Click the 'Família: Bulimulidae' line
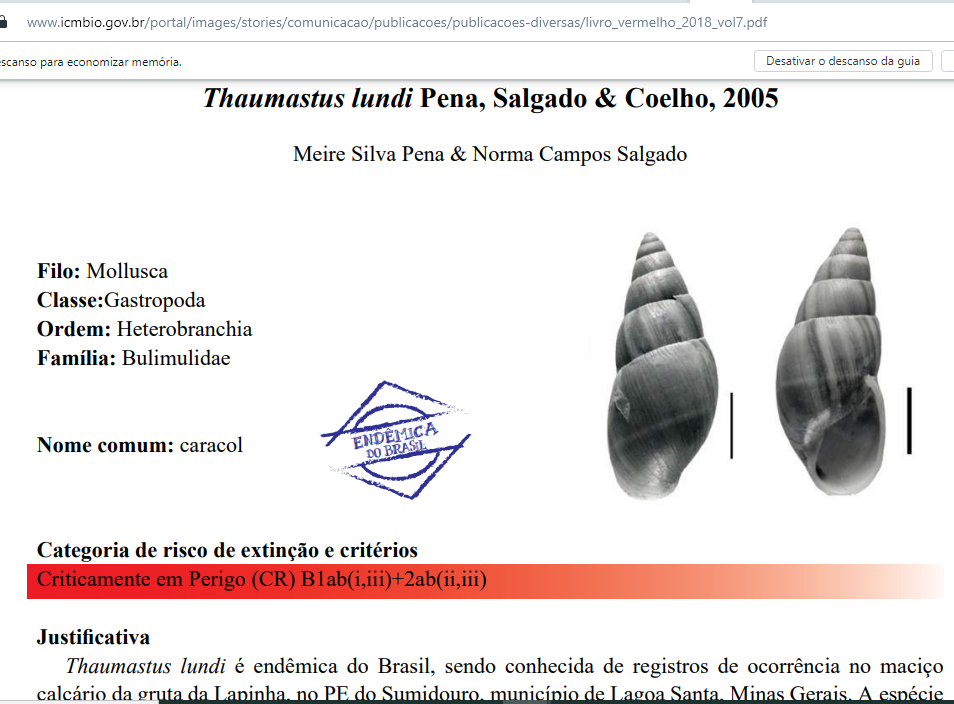Image resolution: width=954 pixels, height=704 pixels. 133,358
